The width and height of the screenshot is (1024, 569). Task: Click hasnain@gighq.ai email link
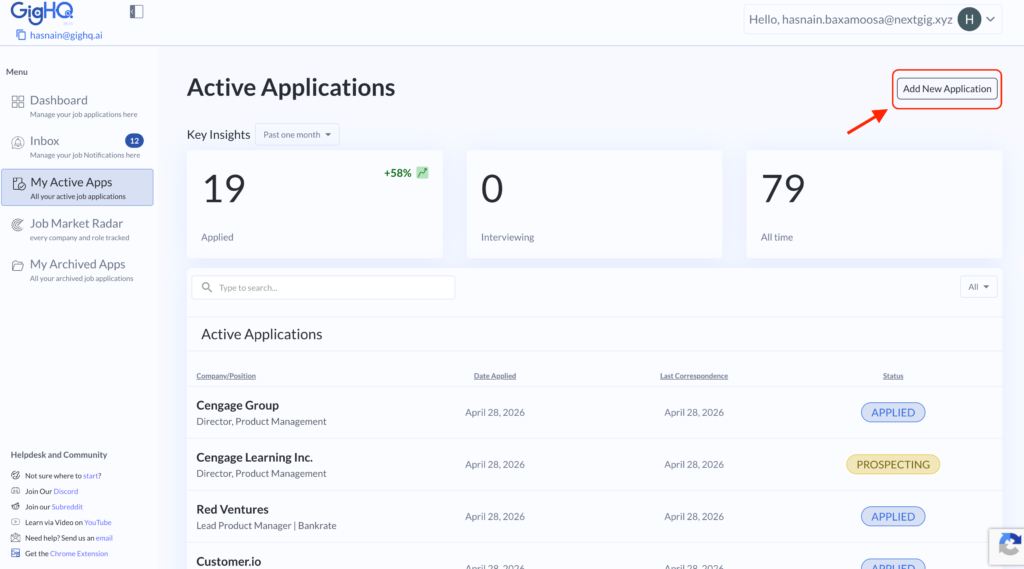(66, 35)
